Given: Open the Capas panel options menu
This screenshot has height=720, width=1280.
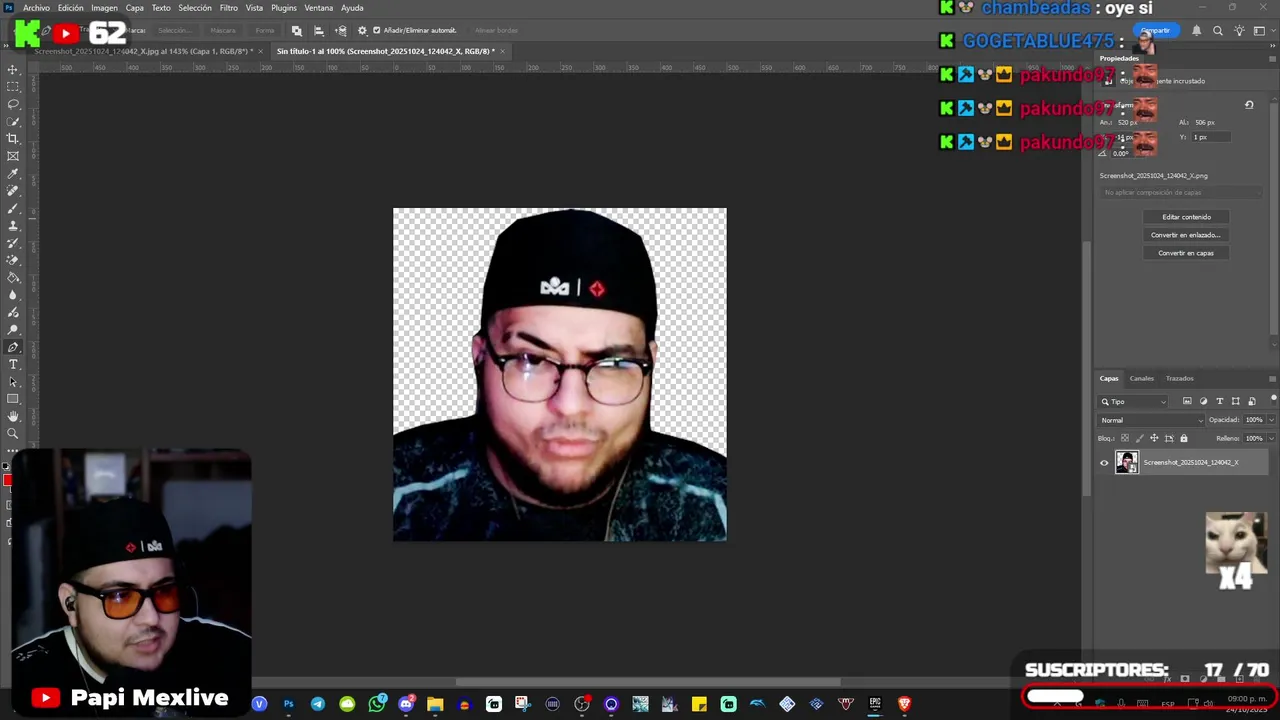Looking at the screenshot, I should [x=1272, y=378].
